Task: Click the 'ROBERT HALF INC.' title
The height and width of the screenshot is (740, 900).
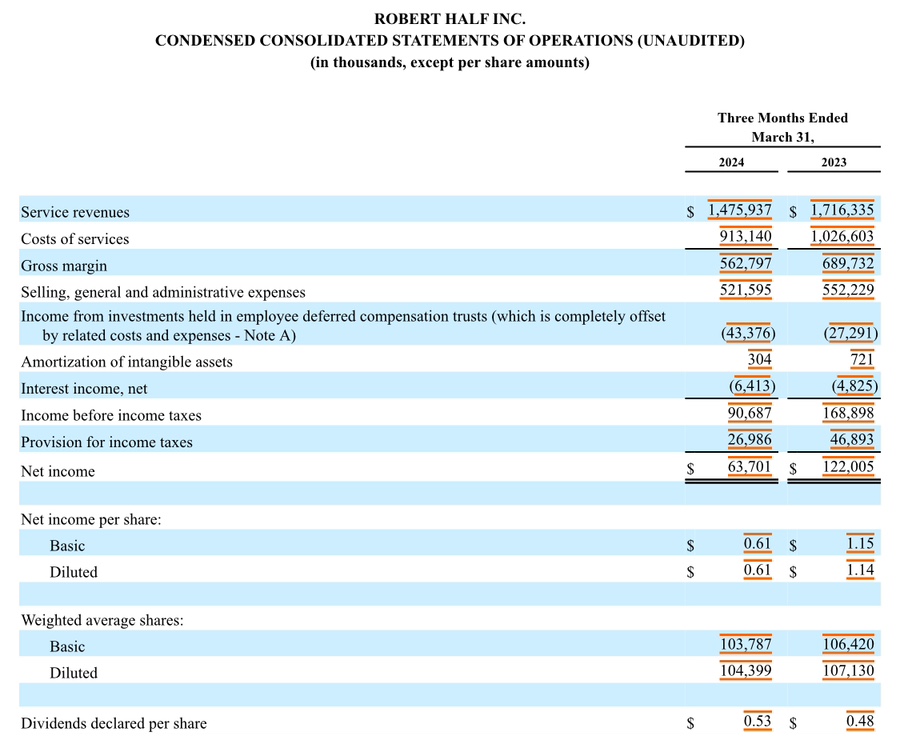Action: pos(449,19)
